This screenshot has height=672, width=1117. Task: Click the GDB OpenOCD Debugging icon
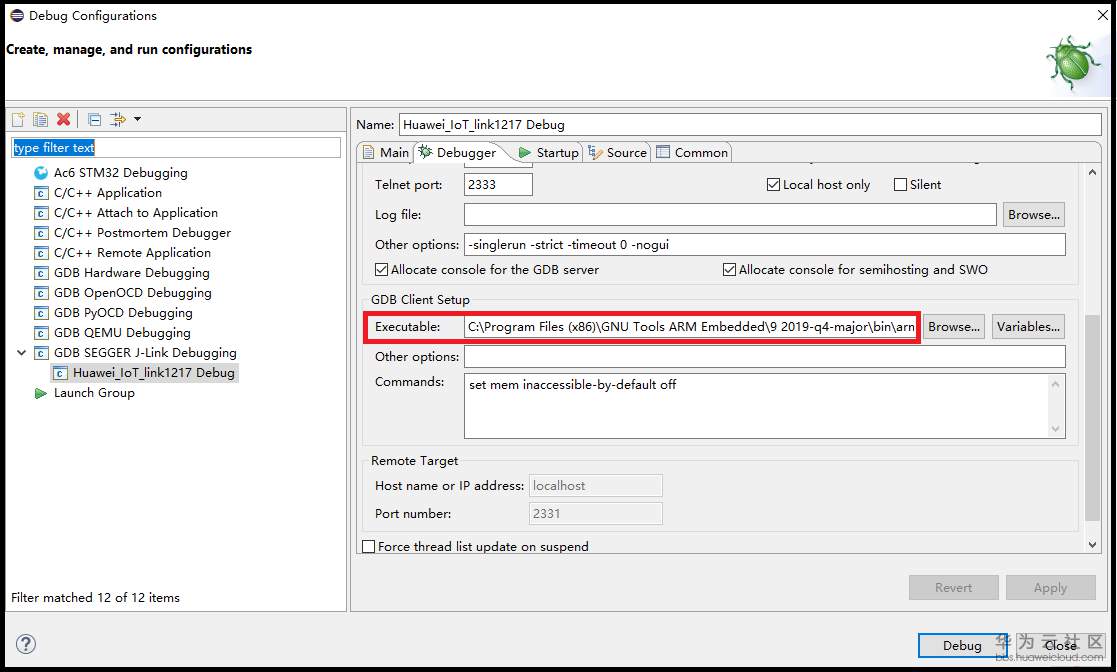[x=41, y=293]
